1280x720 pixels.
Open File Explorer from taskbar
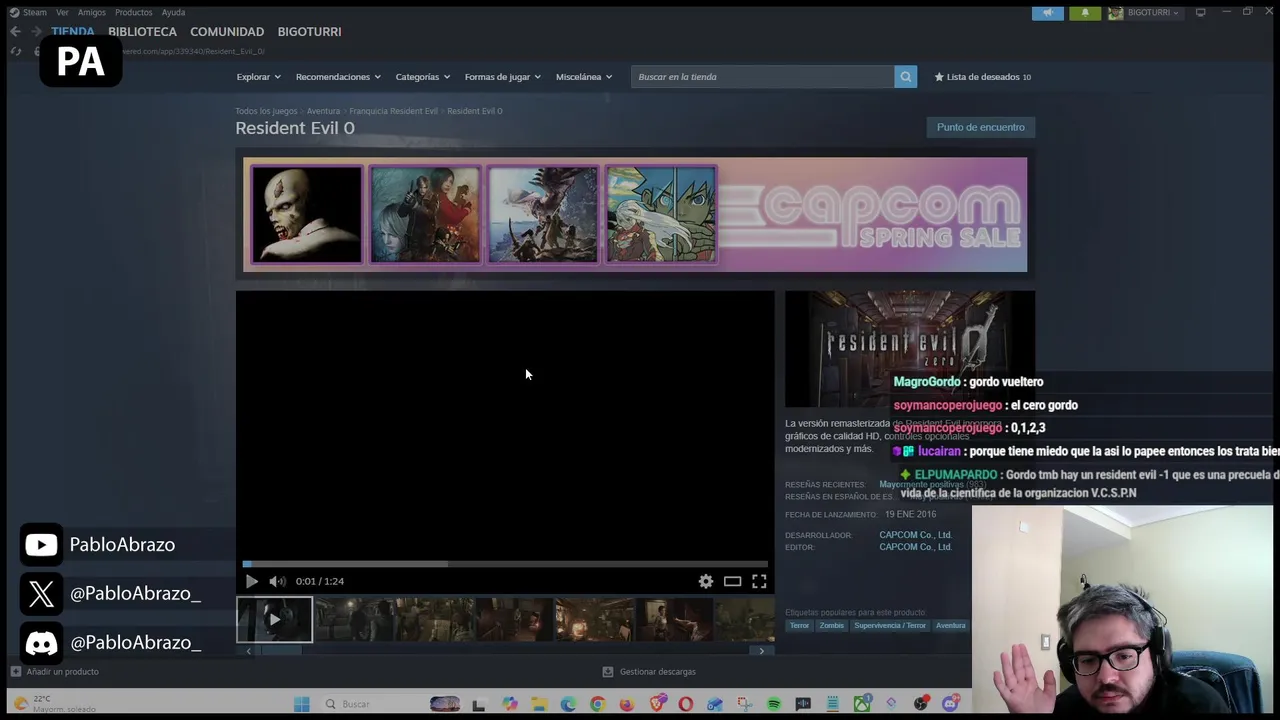coord(539,704)
